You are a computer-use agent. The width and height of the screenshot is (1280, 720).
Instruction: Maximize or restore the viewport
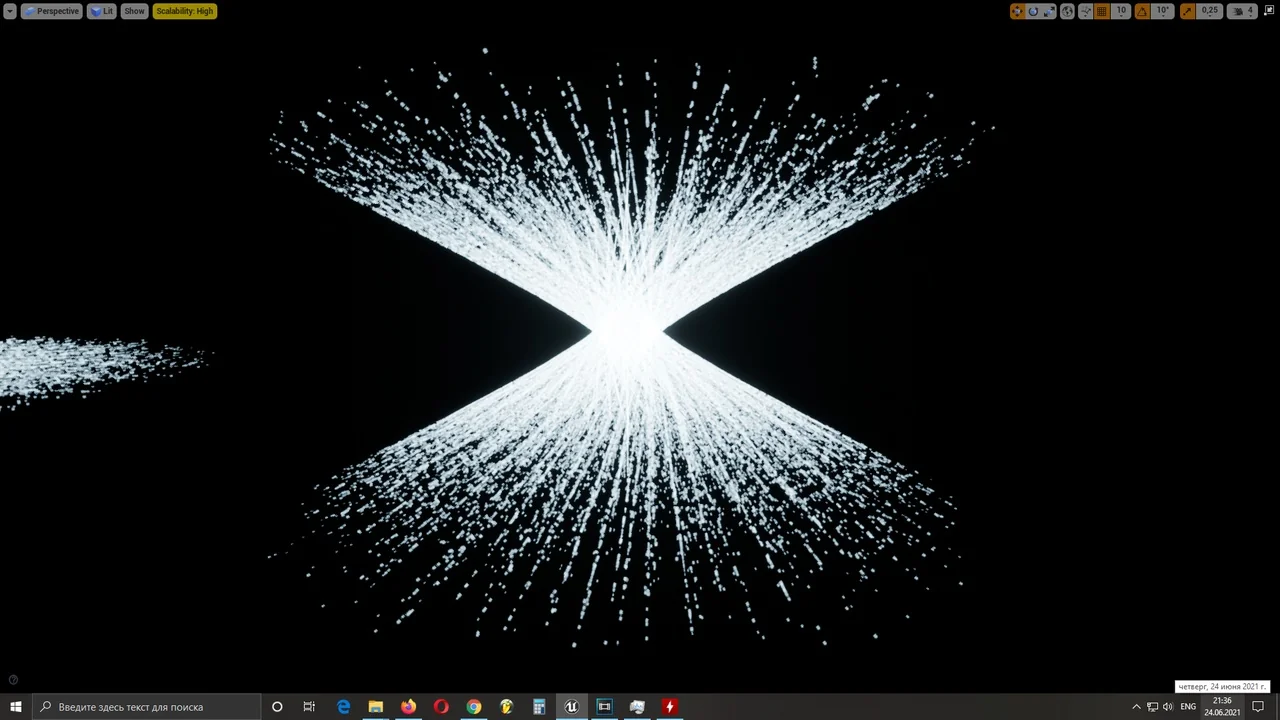(x=1269, y=11)
